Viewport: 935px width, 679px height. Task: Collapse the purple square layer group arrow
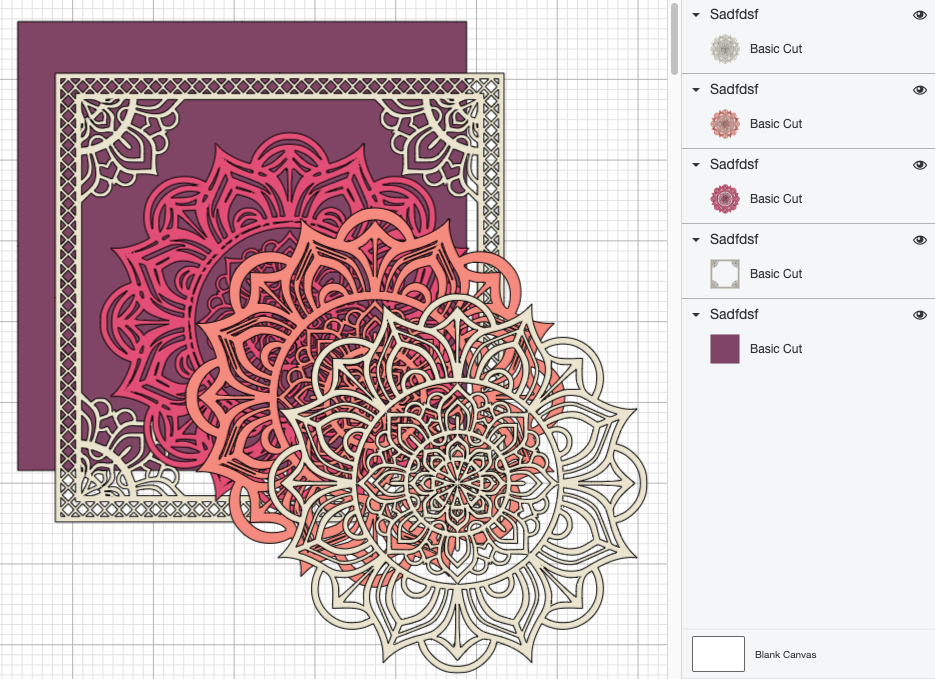[696, 315]
